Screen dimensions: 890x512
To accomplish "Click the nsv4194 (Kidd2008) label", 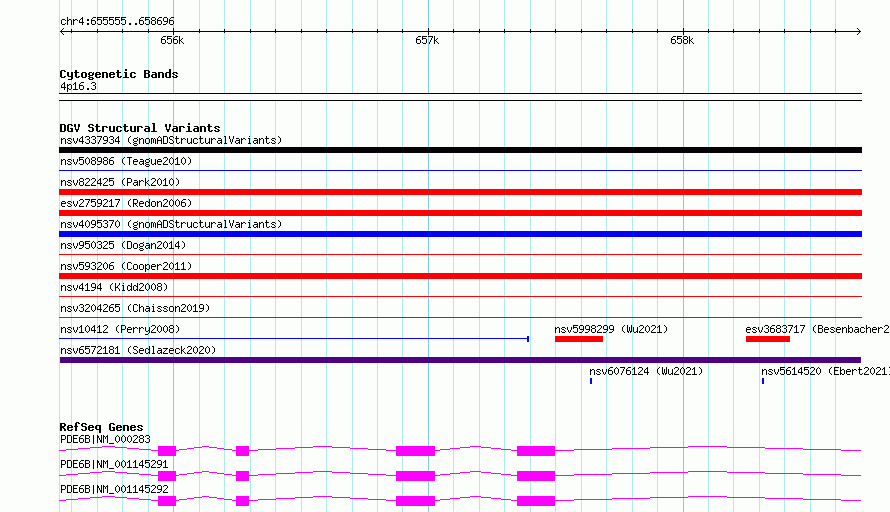I will point(114,287).
